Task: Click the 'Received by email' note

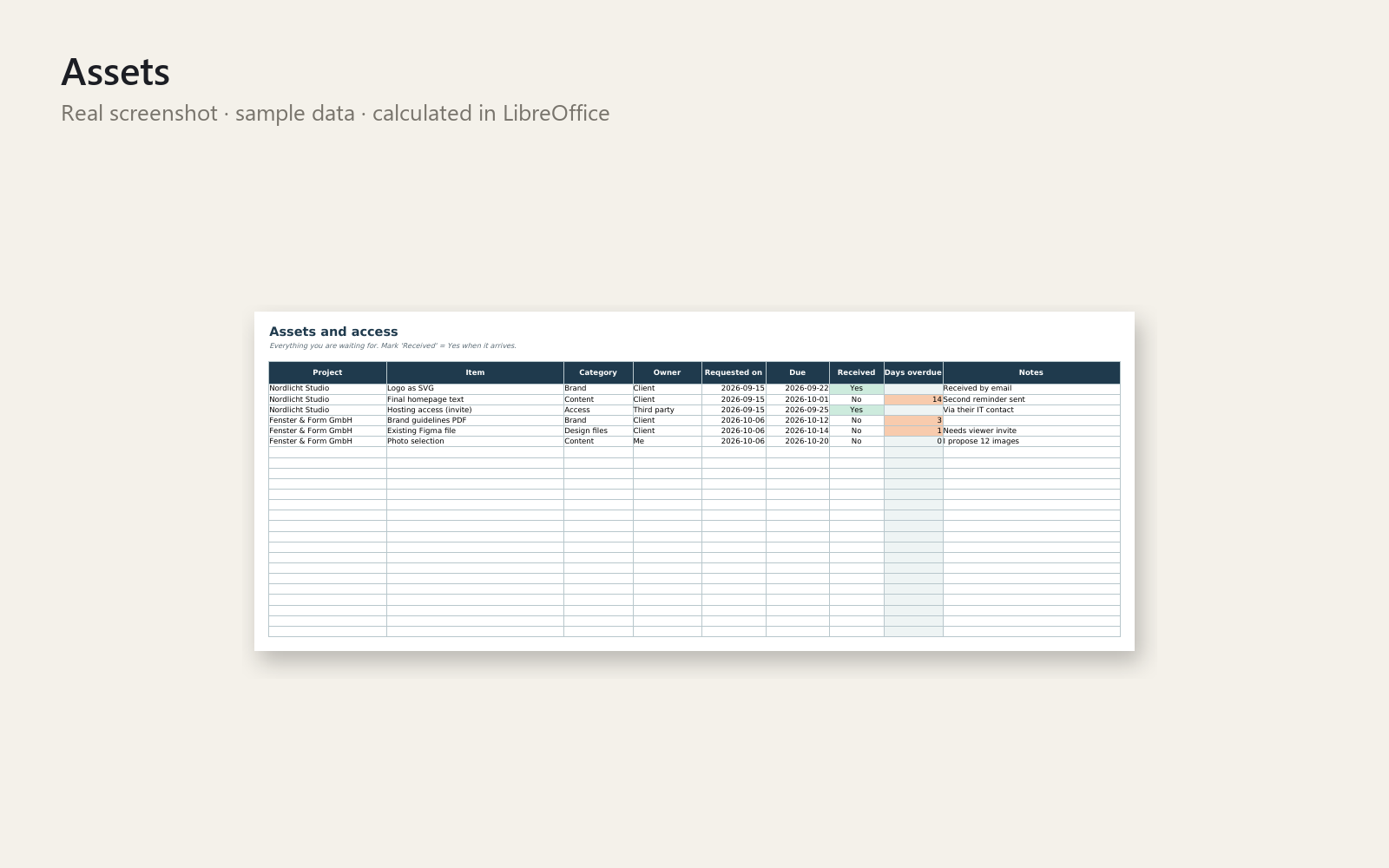Action: (x=1031, y=389)
